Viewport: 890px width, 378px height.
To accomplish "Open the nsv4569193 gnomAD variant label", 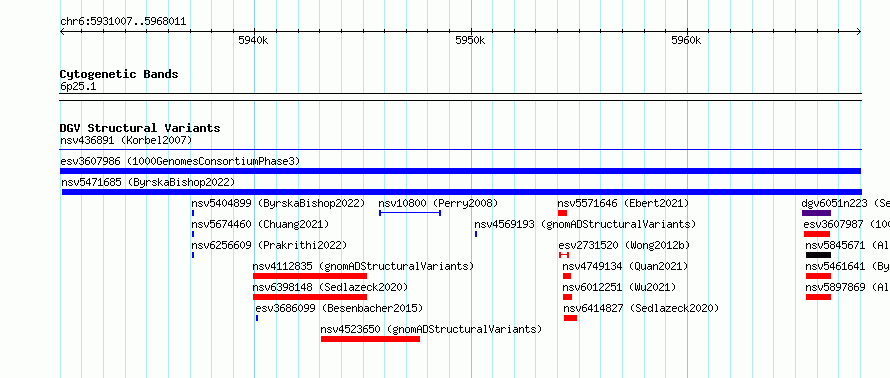I will pyautogui.click(x=585, y=224).
